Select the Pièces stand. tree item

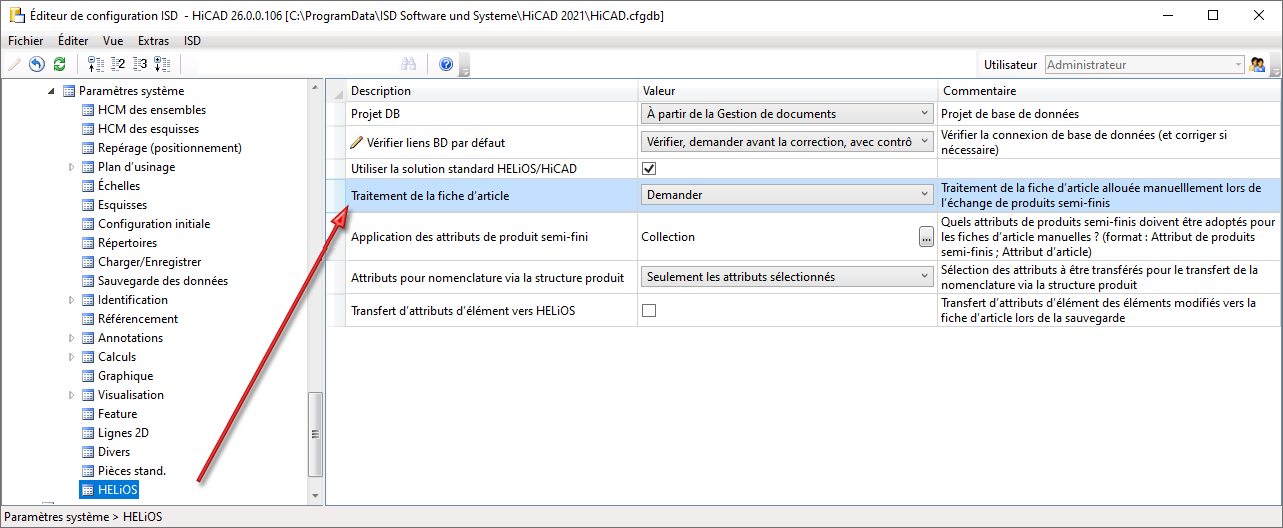pos(132,471)
